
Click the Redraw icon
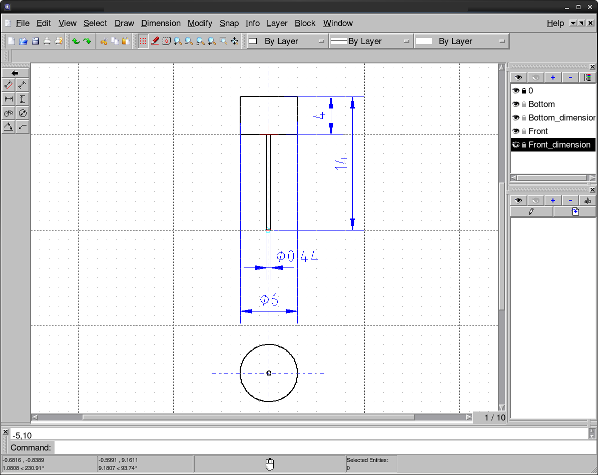pyautogui.click(x=166, y=41)
